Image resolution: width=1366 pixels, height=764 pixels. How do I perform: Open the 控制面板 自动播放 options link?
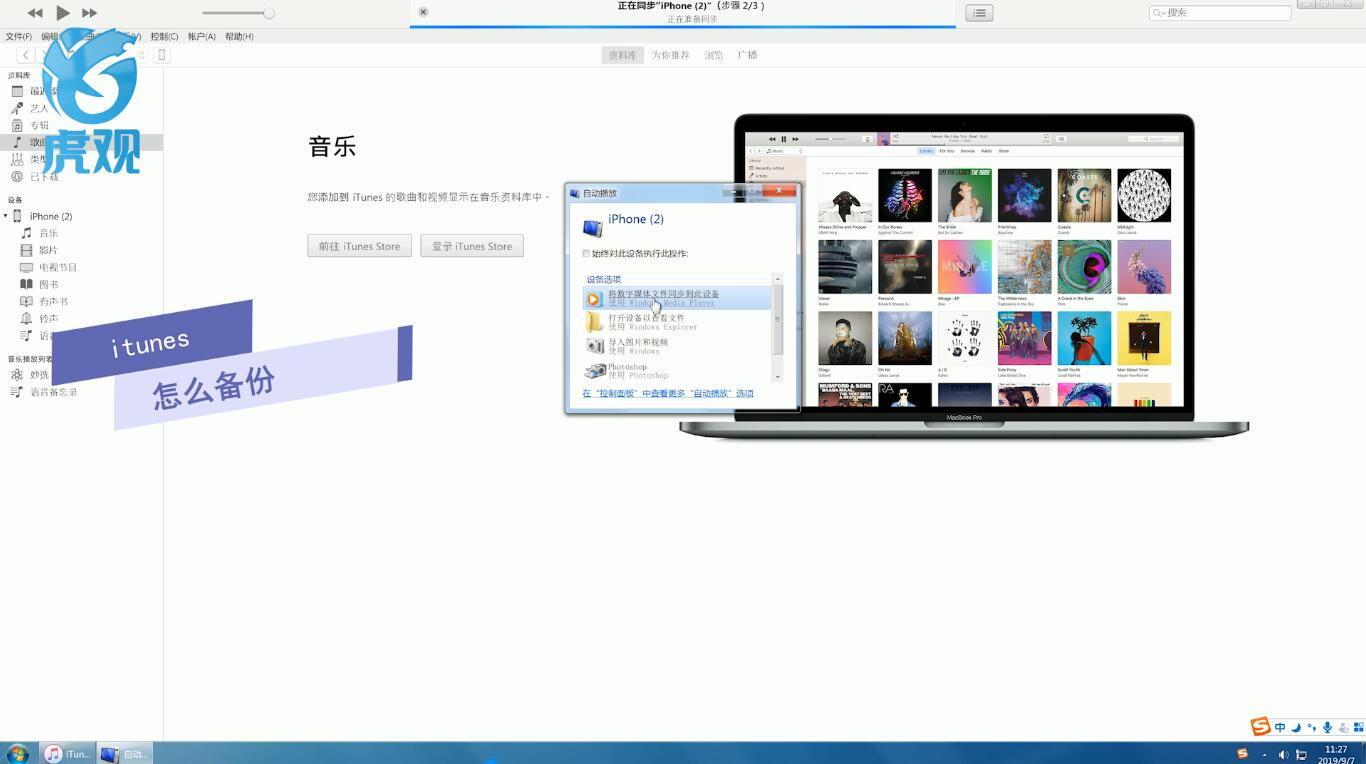click(x=668, y=394)
